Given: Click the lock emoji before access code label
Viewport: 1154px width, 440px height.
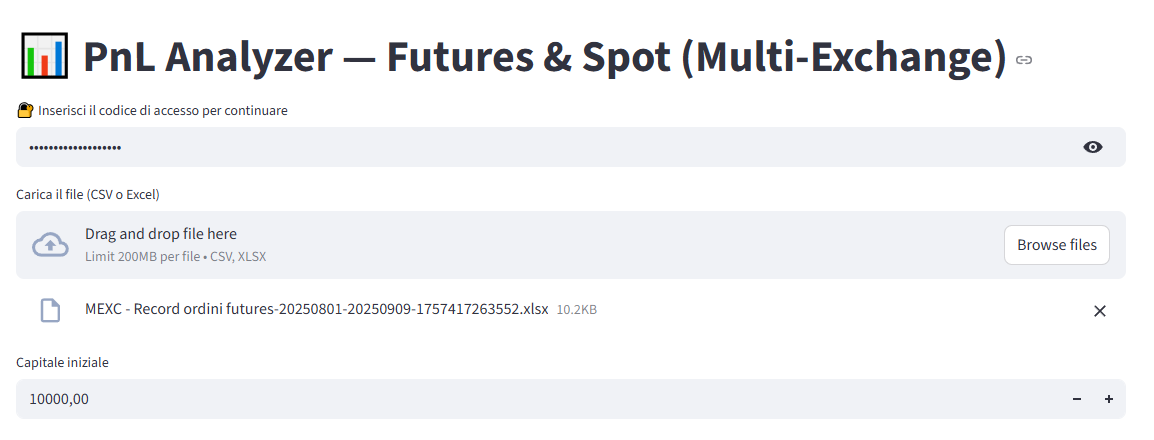Looking at the screenshot, I should point(25,111).
